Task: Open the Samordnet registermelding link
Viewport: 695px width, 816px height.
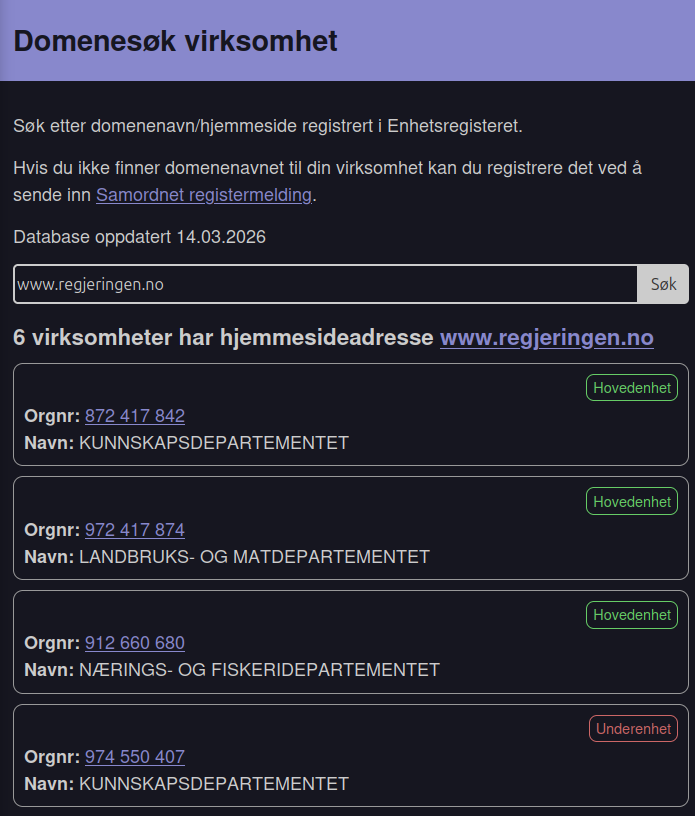Action: tap(204, 195)
